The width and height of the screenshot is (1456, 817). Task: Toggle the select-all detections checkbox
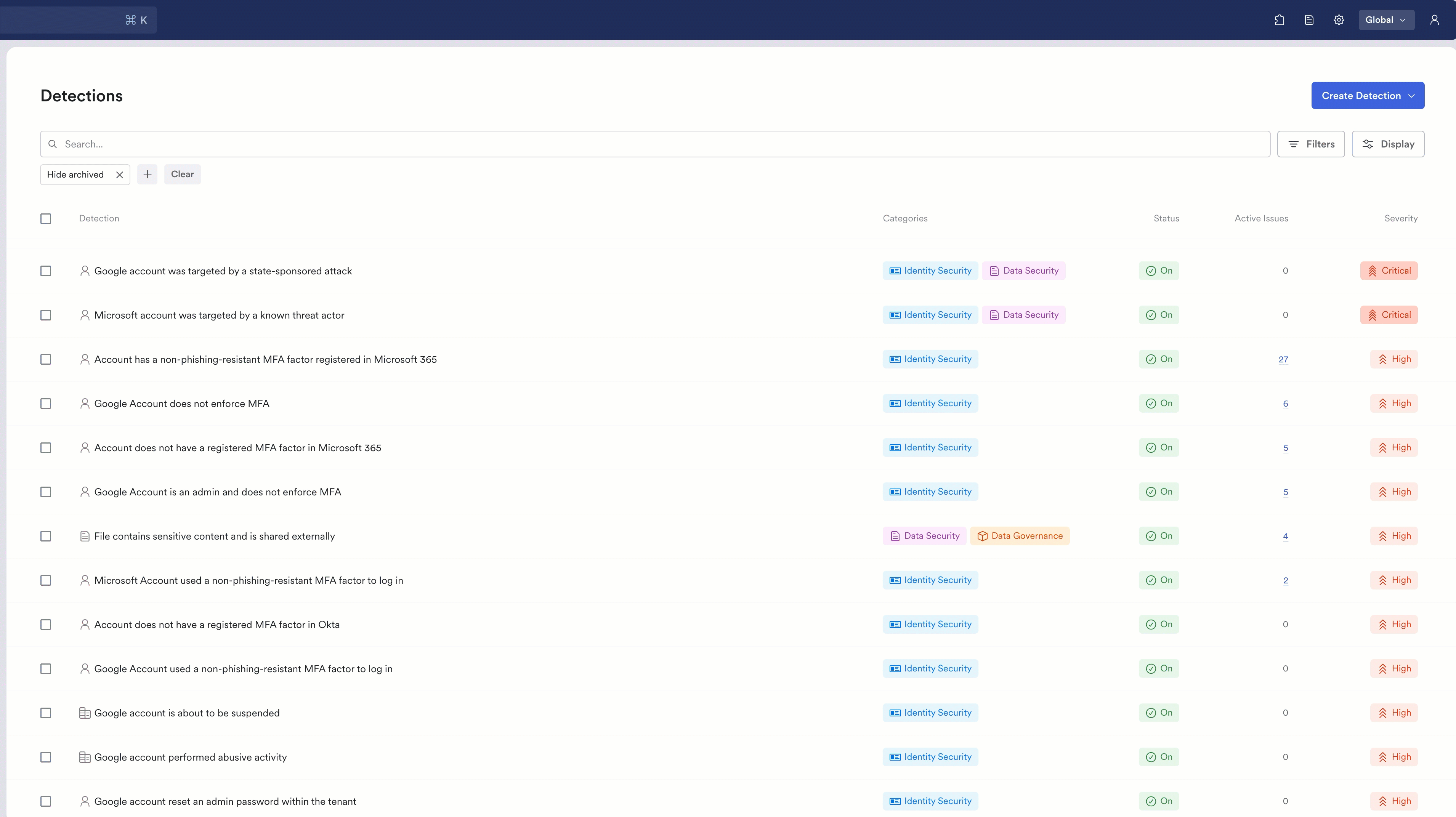tap(46, 219)
